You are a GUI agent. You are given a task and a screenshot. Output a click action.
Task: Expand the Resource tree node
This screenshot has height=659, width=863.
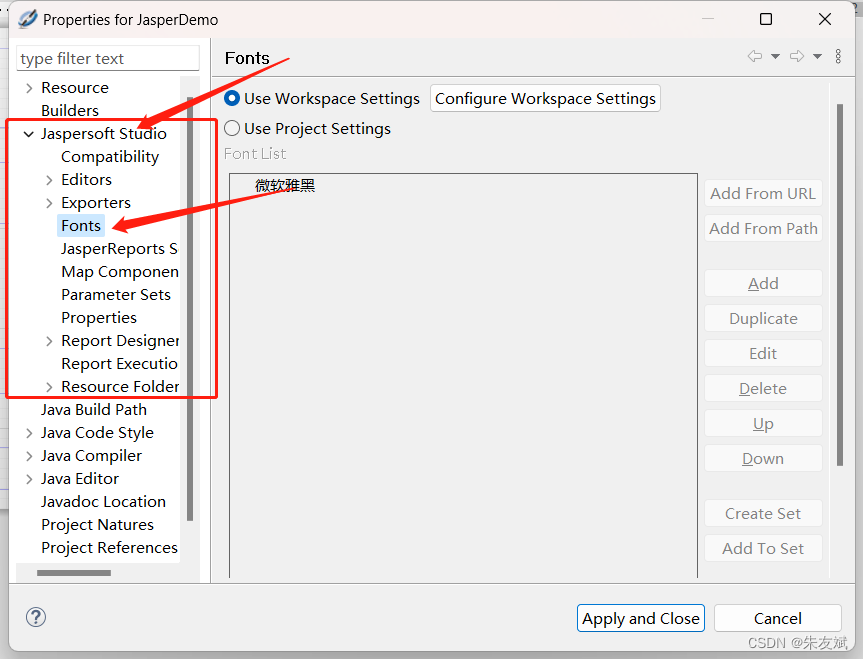(x=29, y=88)
